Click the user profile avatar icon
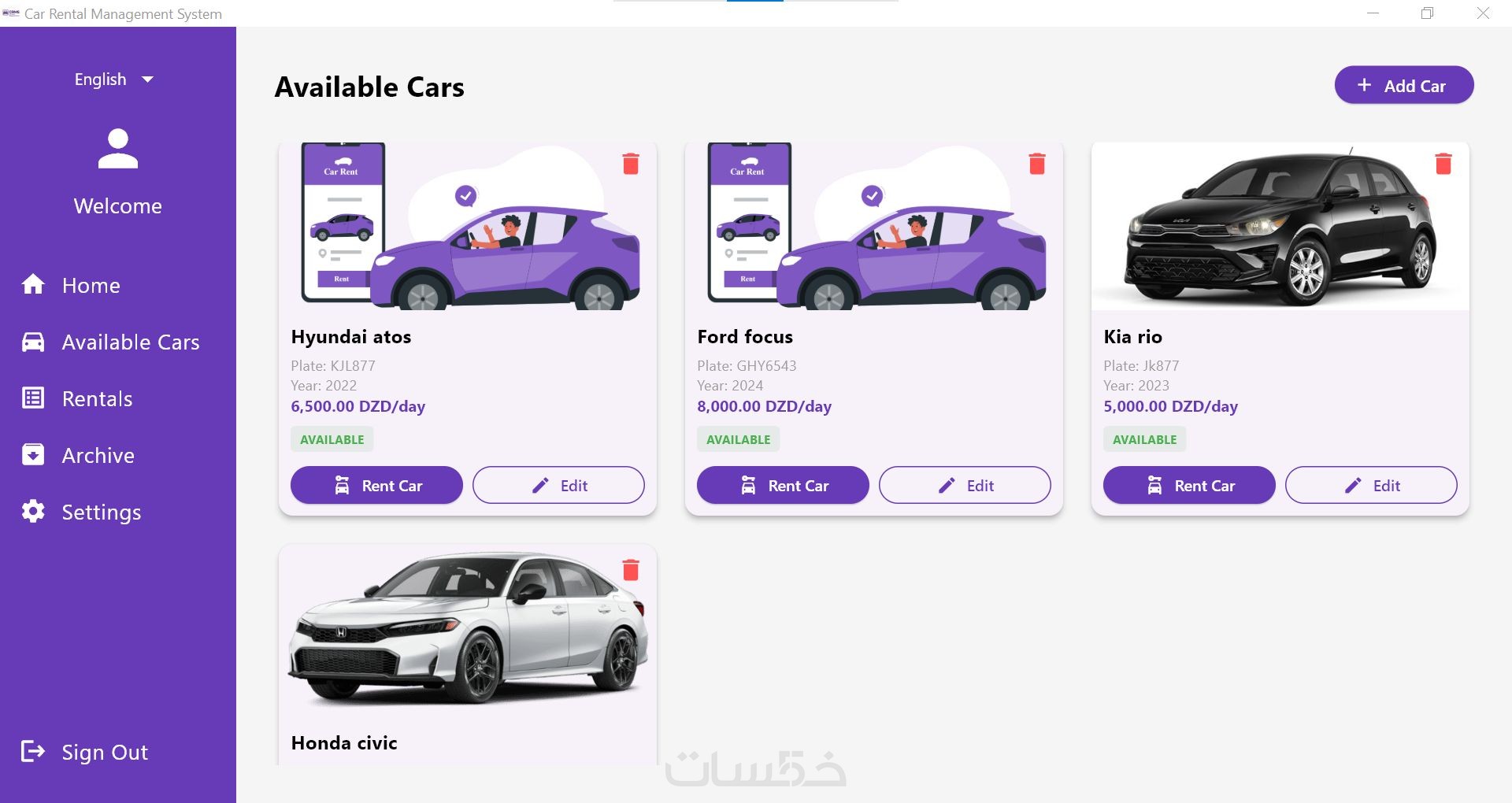This screenshot has width=1512, height=803. click(118, 149)
